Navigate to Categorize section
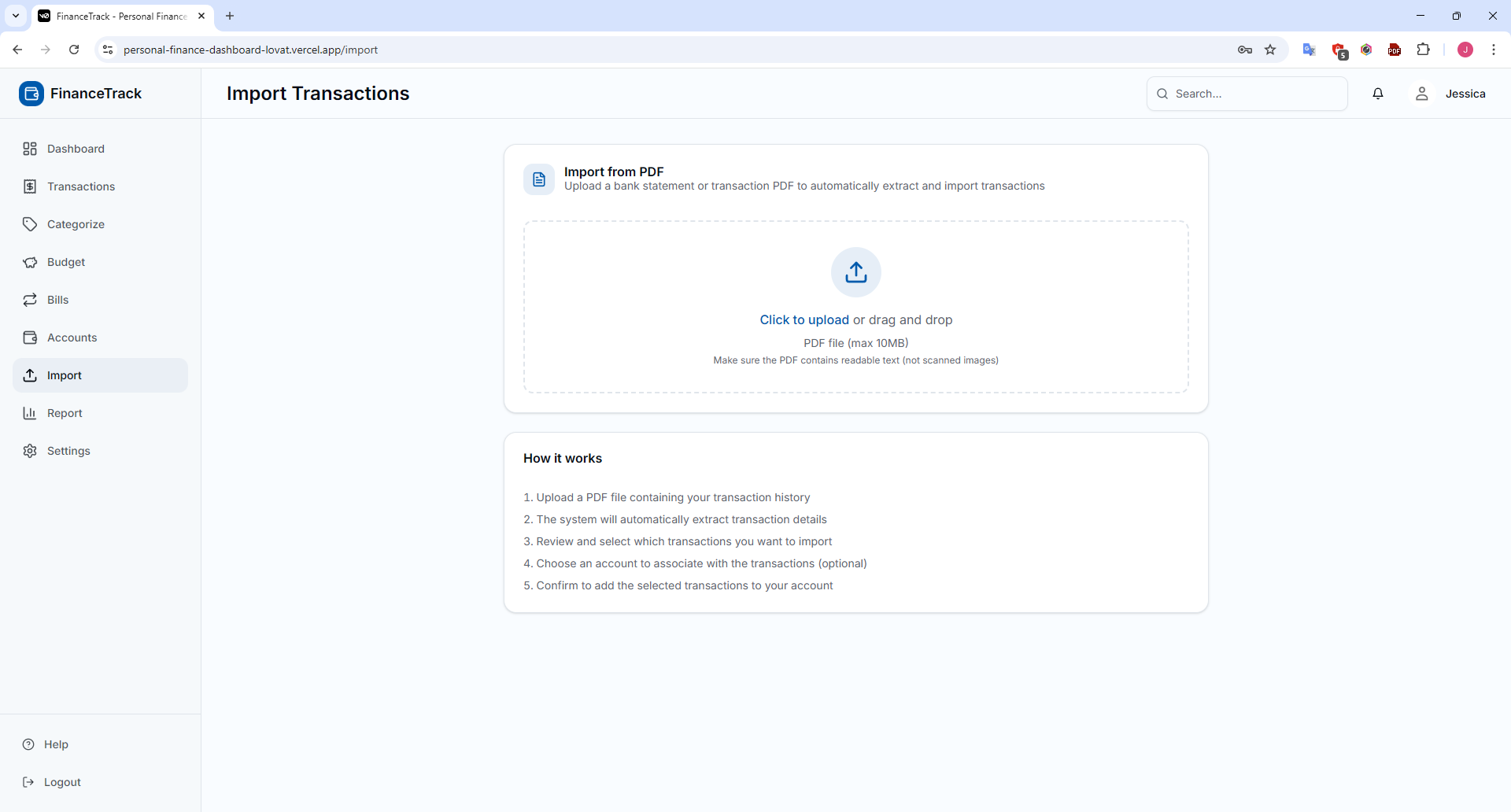 coord(76,224)
